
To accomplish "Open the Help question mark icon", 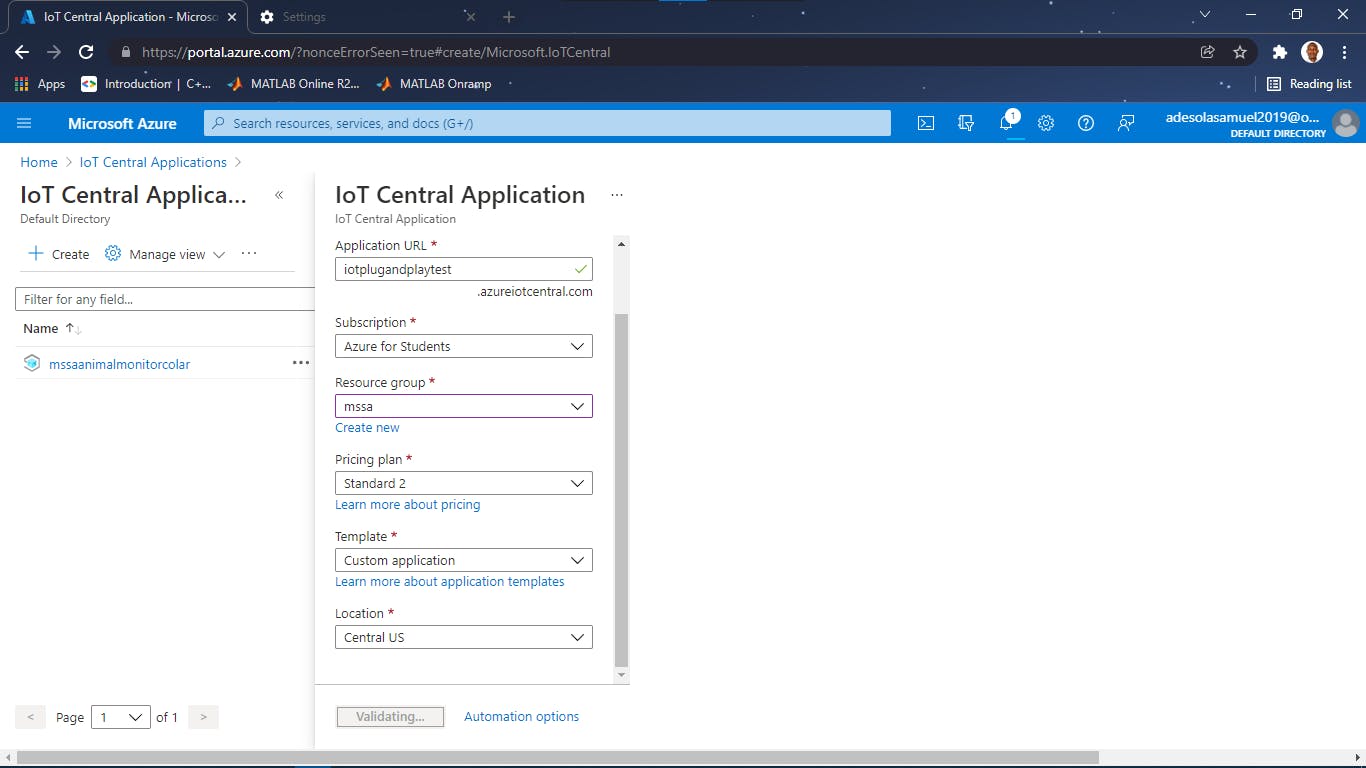I will (1086, 123).
